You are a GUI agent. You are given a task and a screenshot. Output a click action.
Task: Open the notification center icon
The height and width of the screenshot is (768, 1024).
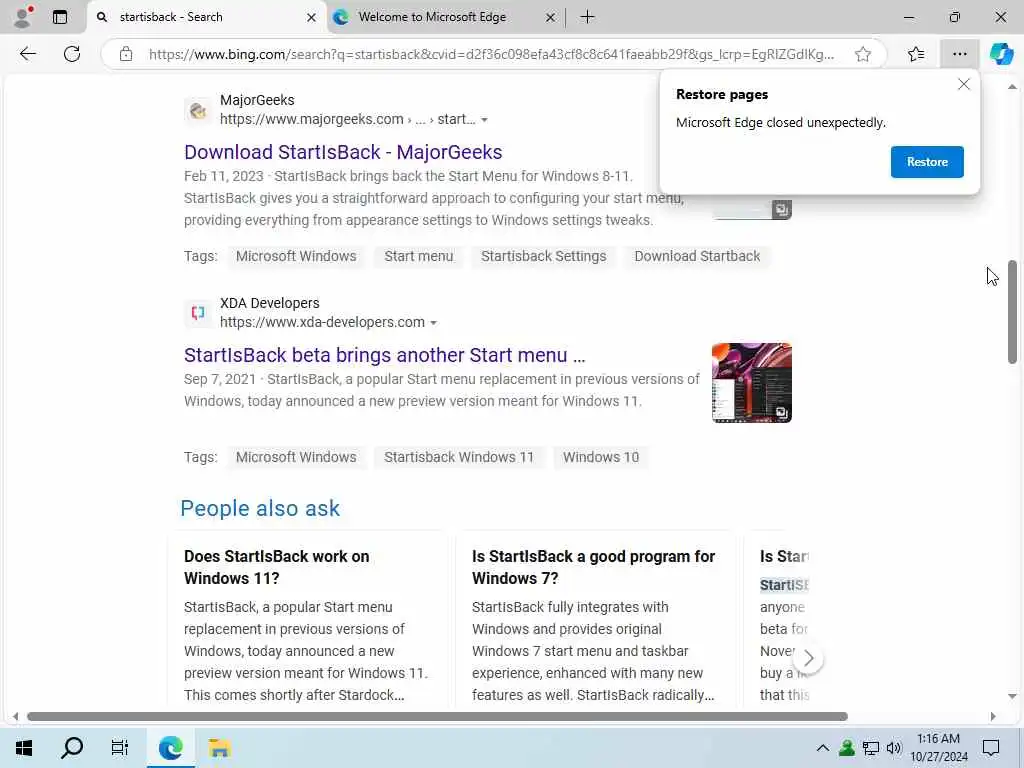[x=991, y=748]
